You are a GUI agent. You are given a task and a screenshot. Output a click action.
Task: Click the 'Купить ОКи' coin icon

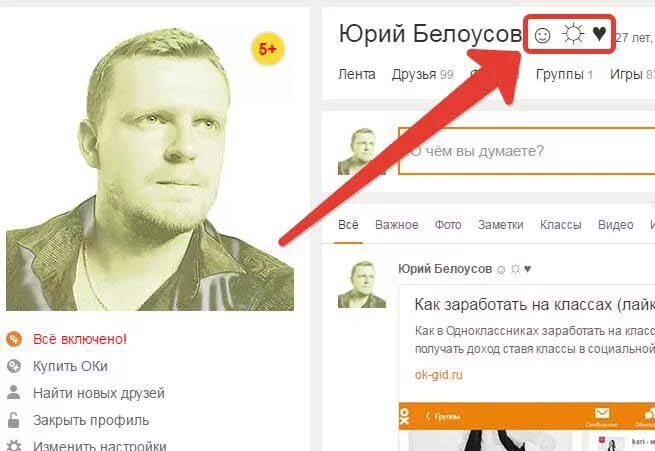tap(14, 366)
